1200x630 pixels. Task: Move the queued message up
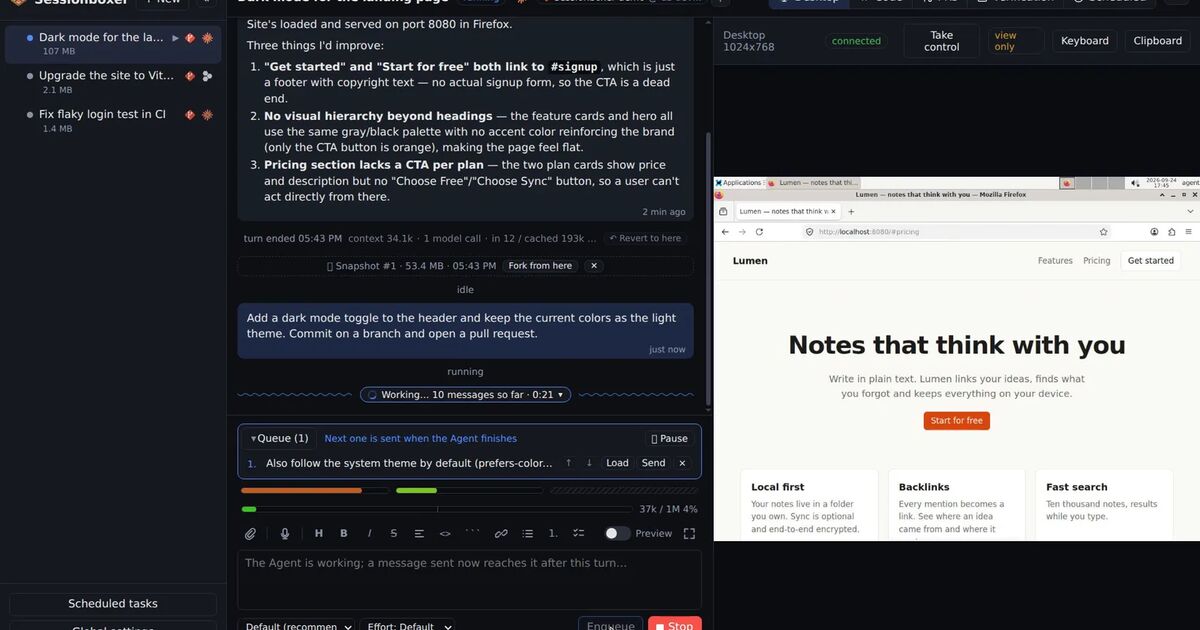click(569, 463)
